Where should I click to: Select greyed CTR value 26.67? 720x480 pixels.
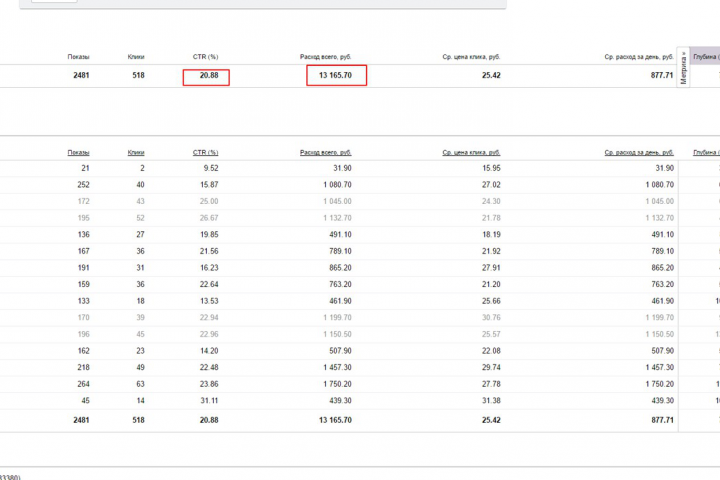pyautogui.click(x=209, y=218)
